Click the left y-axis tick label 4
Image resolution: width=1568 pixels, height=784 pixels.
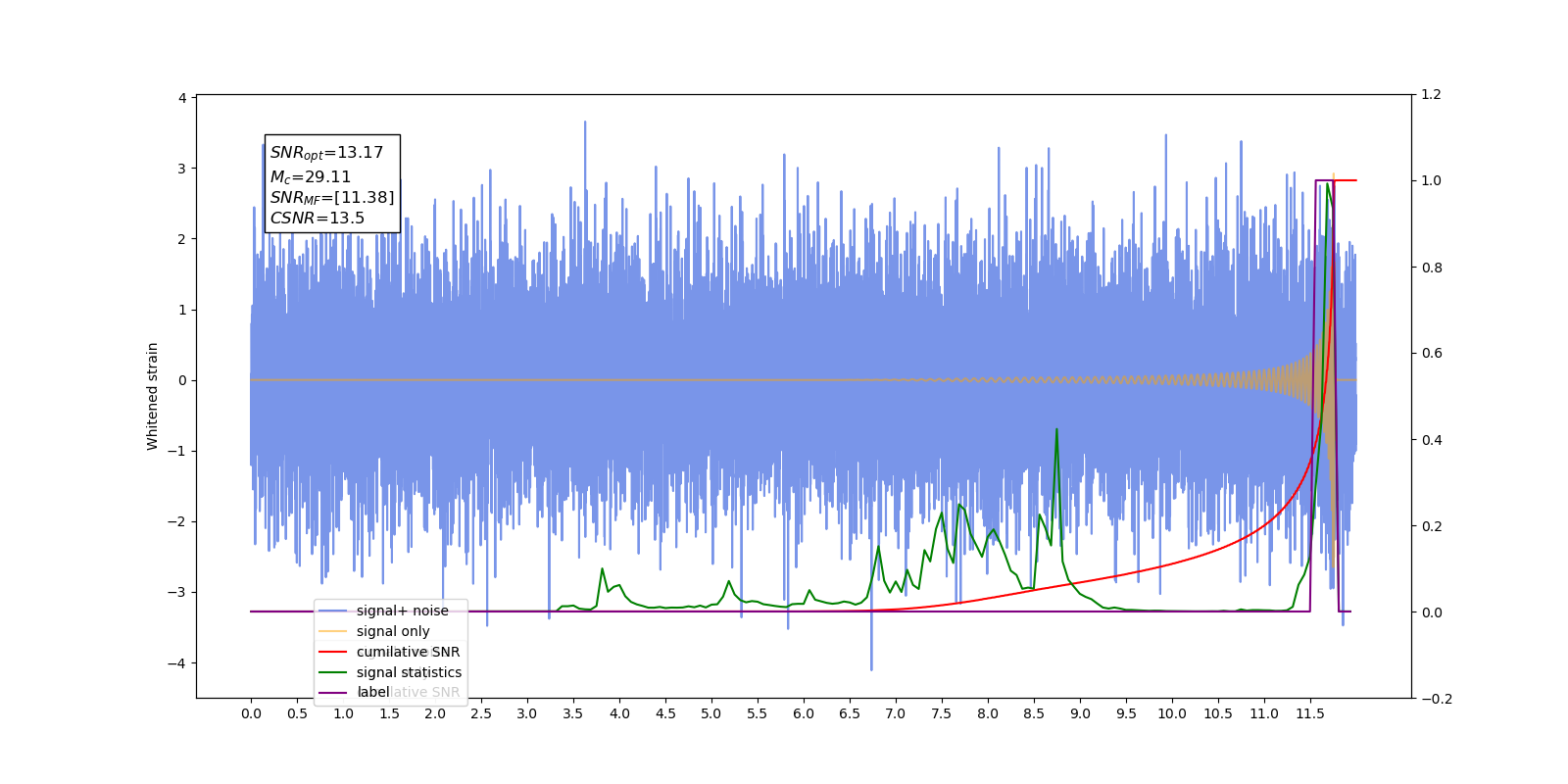(x=182, y=98)
